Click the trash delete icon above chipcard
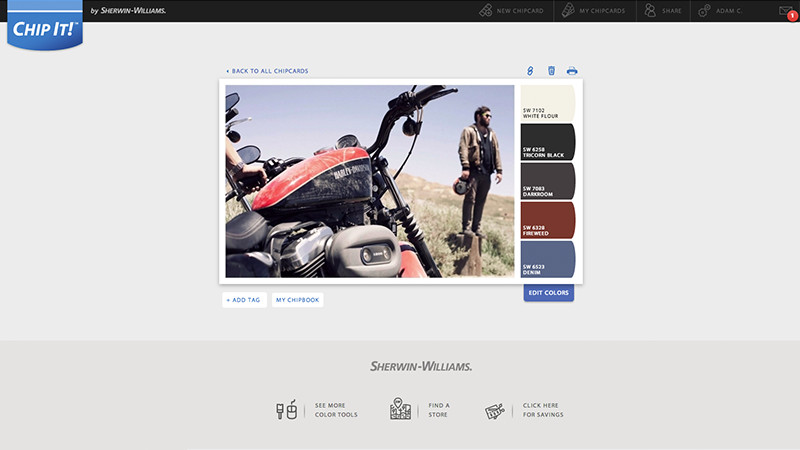 click(x=552, y=71)
